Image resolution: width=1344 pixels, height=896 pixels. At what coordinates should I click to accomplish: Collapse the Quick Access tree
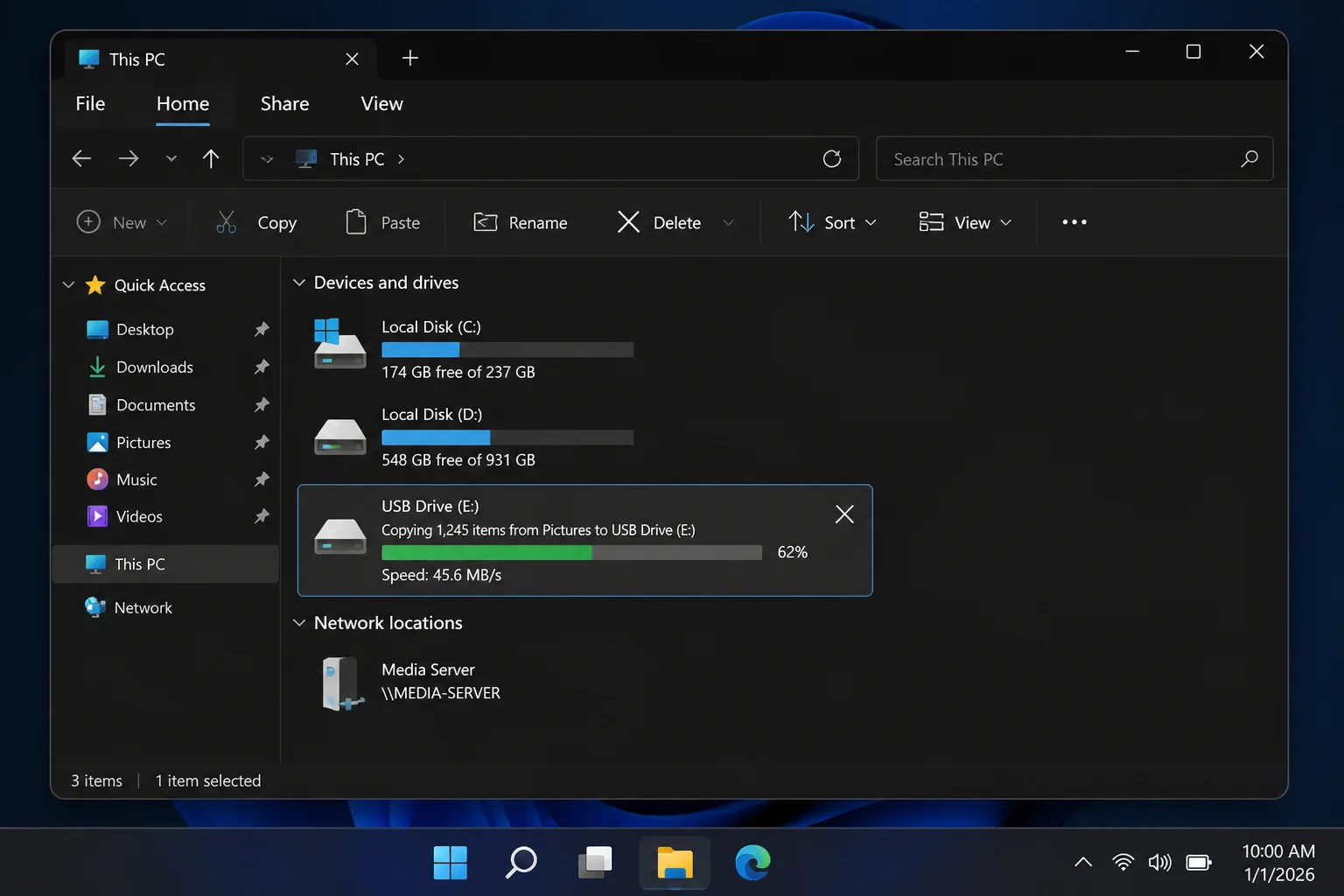click(68, 285)
